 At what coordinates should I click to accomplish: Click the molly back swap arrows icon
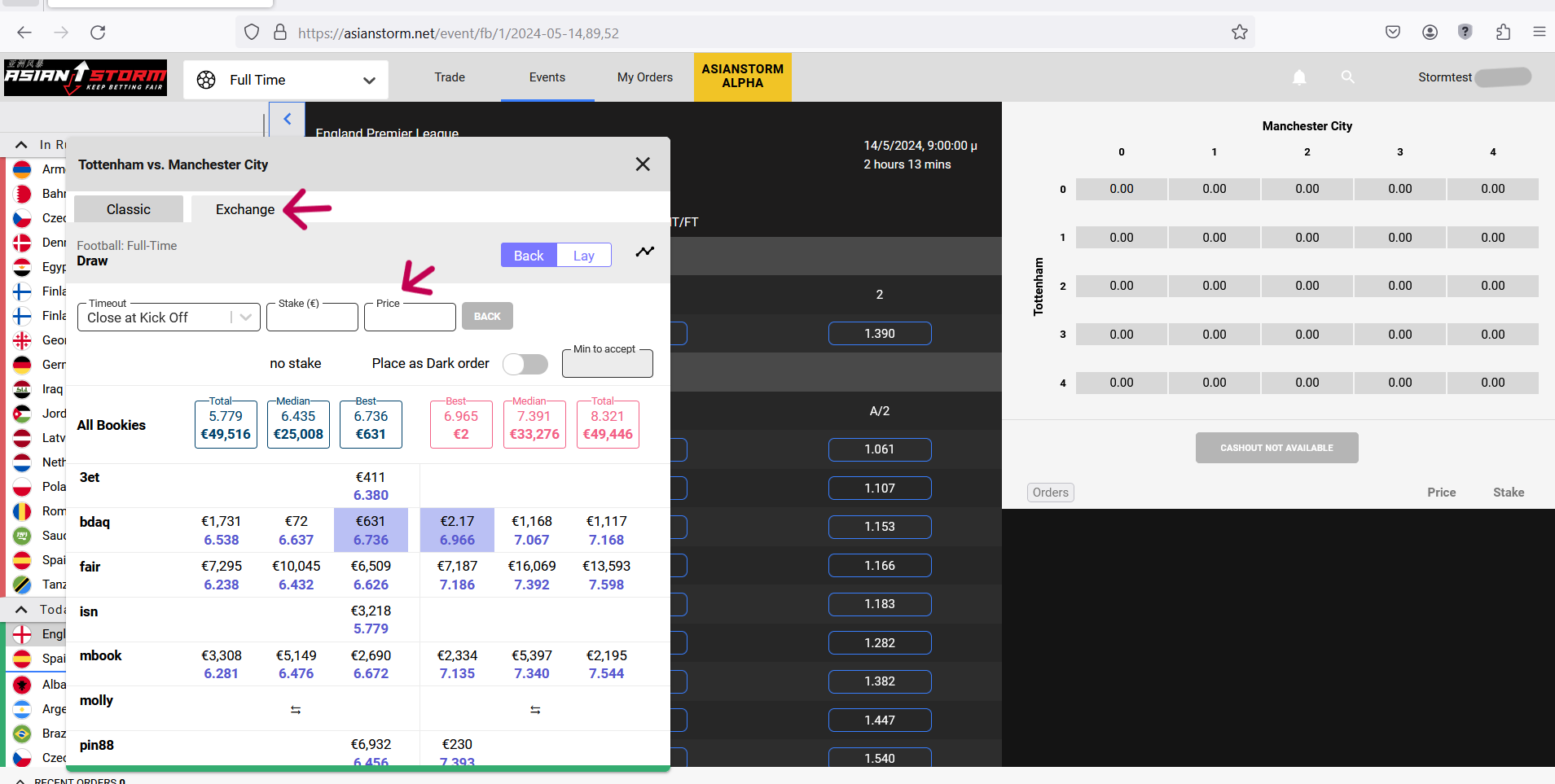296,710
